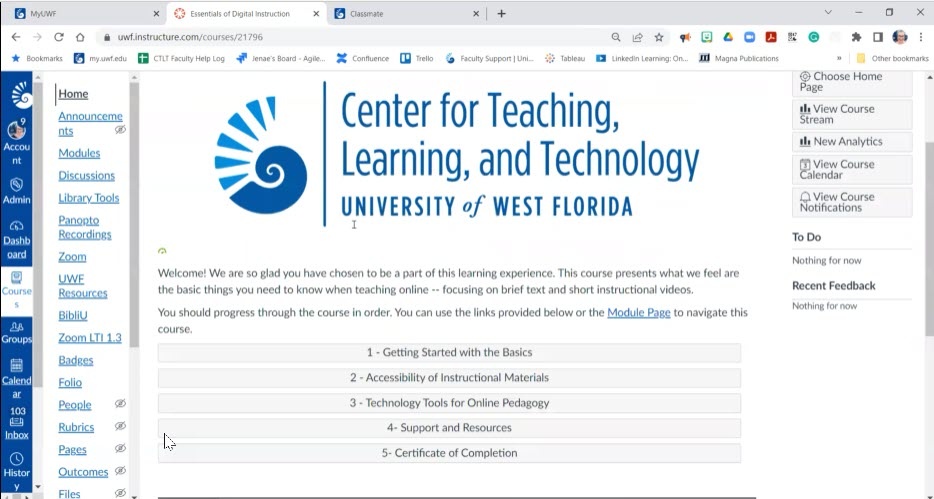Open Discussions in the course menu
The width and height of the screenshot is (934, 499).
pyautogui.click(x=86, y=175)
